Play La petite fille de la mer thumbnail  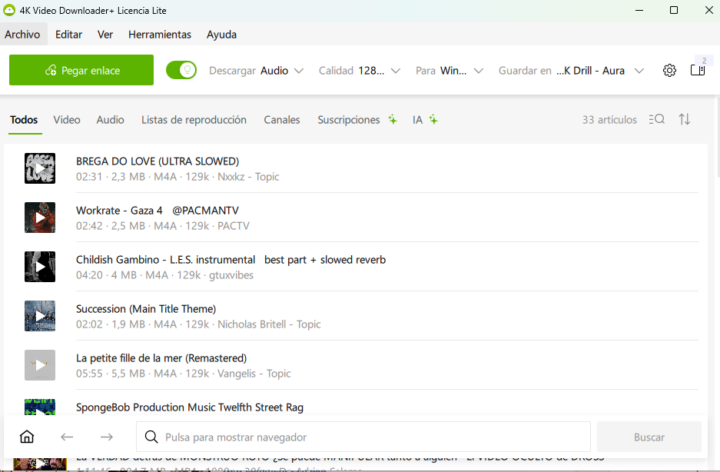point(40,365)
